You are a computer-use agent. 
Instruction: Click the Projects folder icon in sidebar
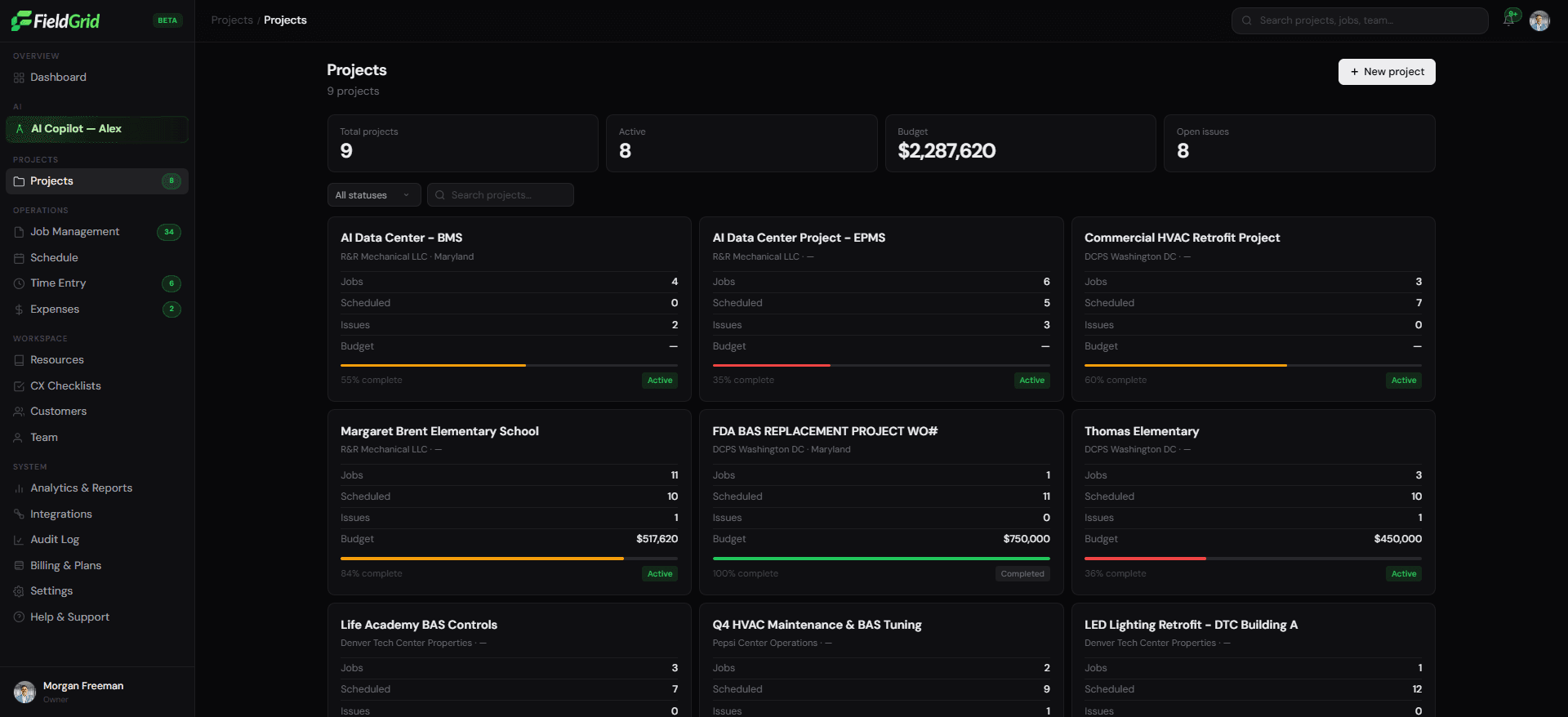[19, 181]
